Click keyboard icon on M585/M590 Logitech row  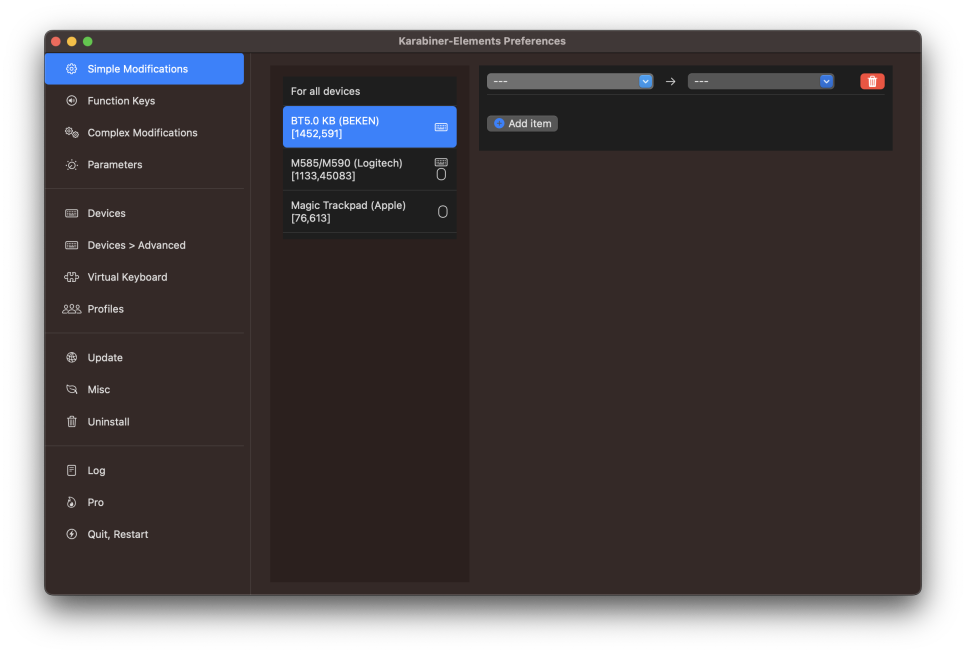(x=441, y=163)
